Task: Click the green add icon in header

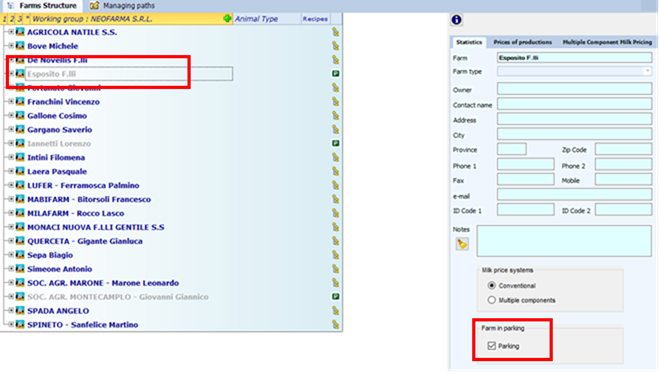Action: pyautogui.click(x=227, y=18)
